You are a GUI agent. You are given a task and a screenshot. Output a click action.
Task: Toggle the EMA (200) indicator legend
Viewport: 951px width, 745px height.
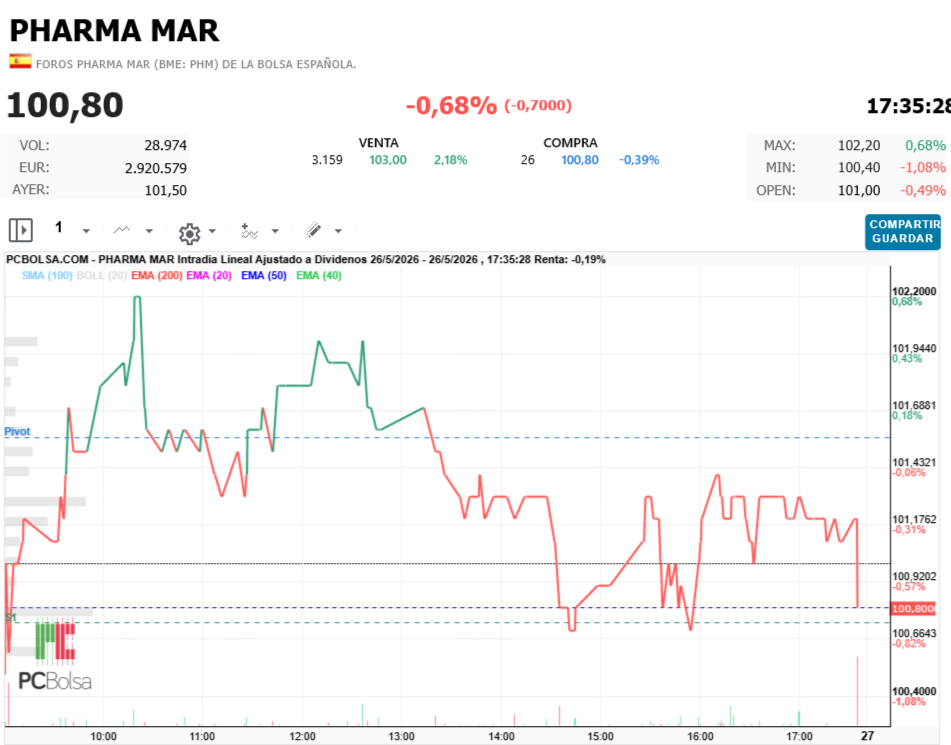156,275
